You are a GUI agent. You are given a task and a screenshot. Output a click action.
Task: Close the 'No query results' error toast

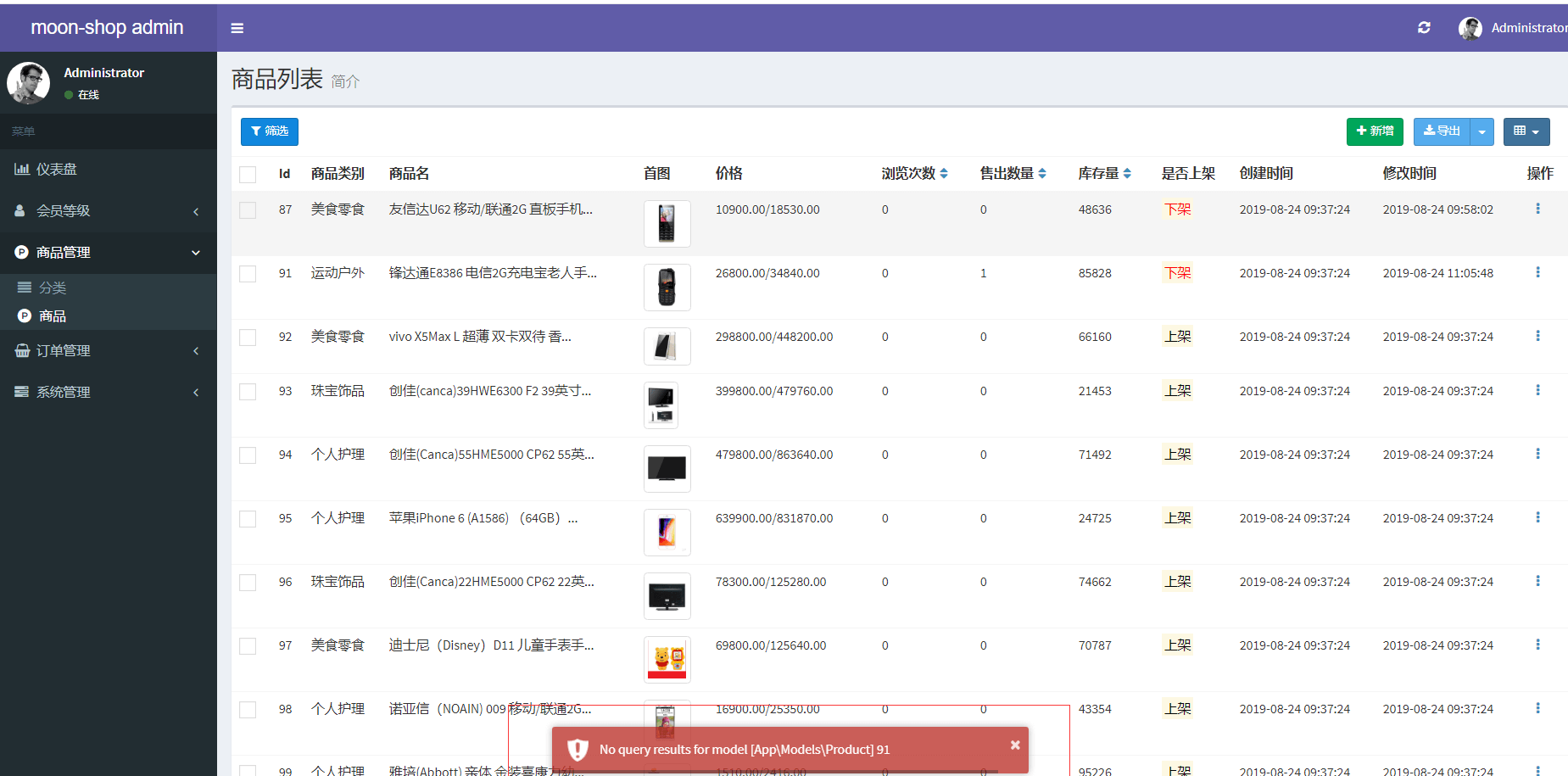pos(1015,745)
